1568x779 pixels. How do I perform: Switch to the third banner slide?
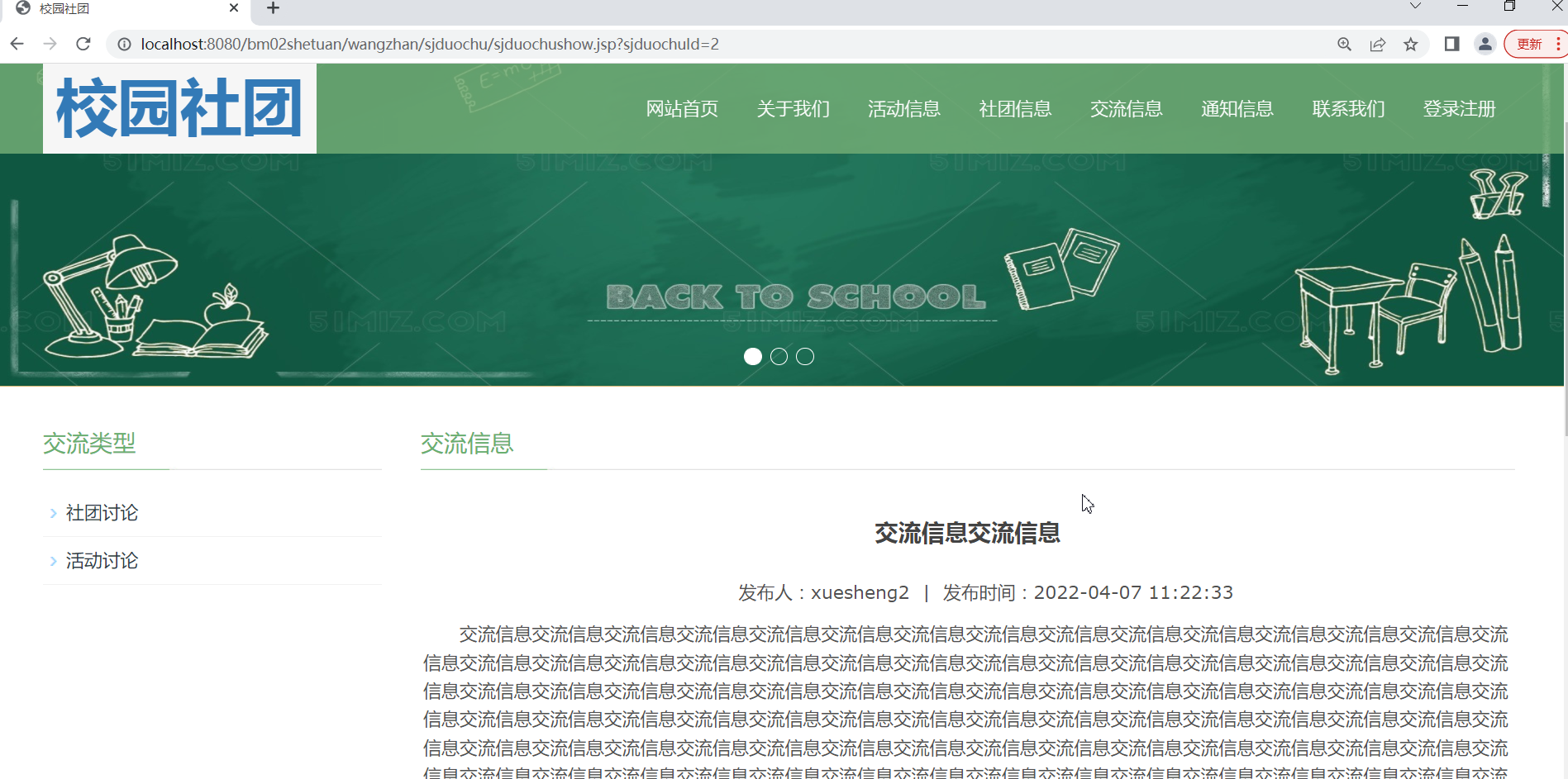click(805, 357)
